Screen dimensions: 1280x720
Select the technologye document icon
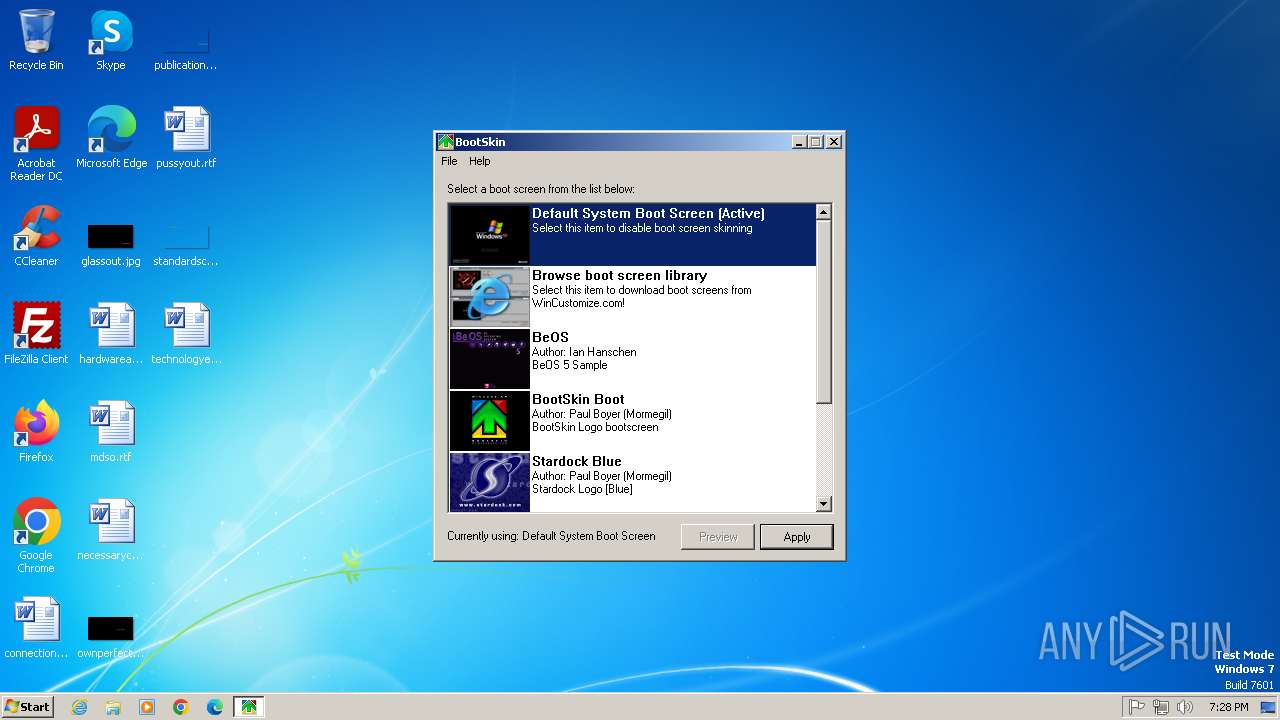pyautogui.click(x=186, y=333)
